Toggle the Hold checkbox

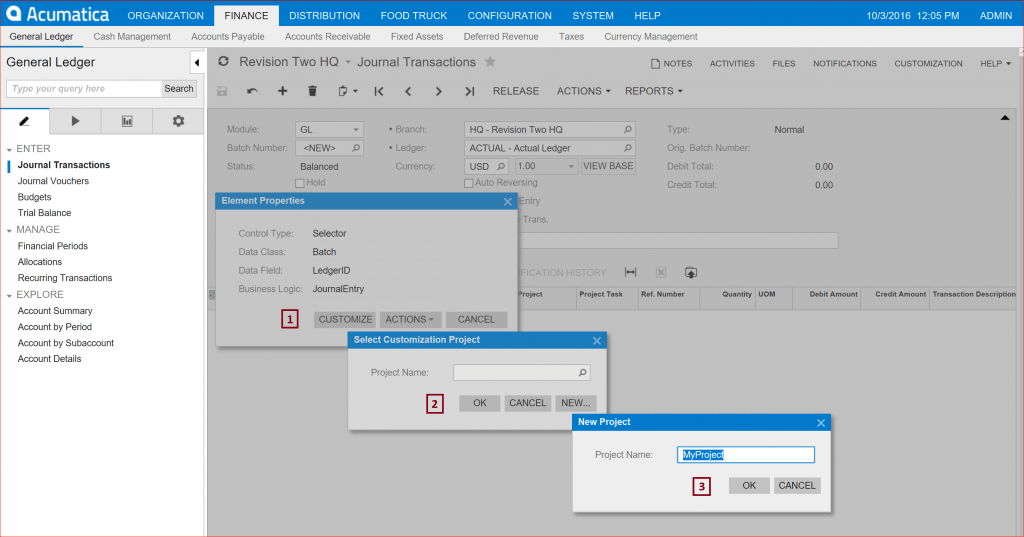coord(300,183)
